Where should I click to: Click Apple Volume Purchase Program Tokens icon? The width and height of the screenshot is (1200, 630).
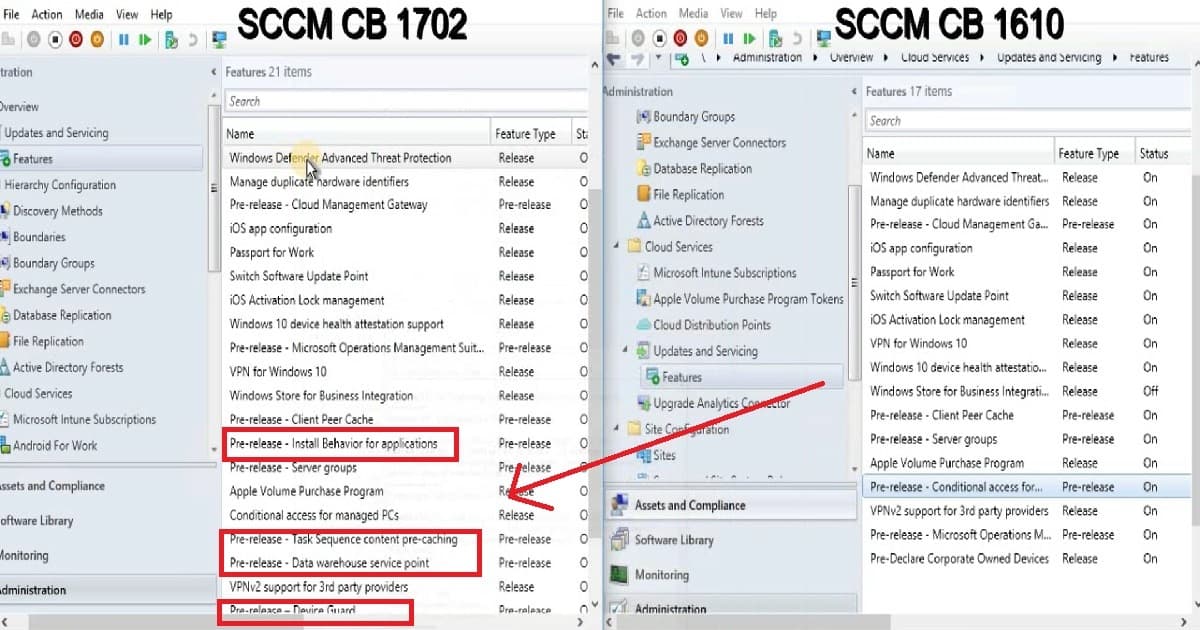click(x=643, y=298)
